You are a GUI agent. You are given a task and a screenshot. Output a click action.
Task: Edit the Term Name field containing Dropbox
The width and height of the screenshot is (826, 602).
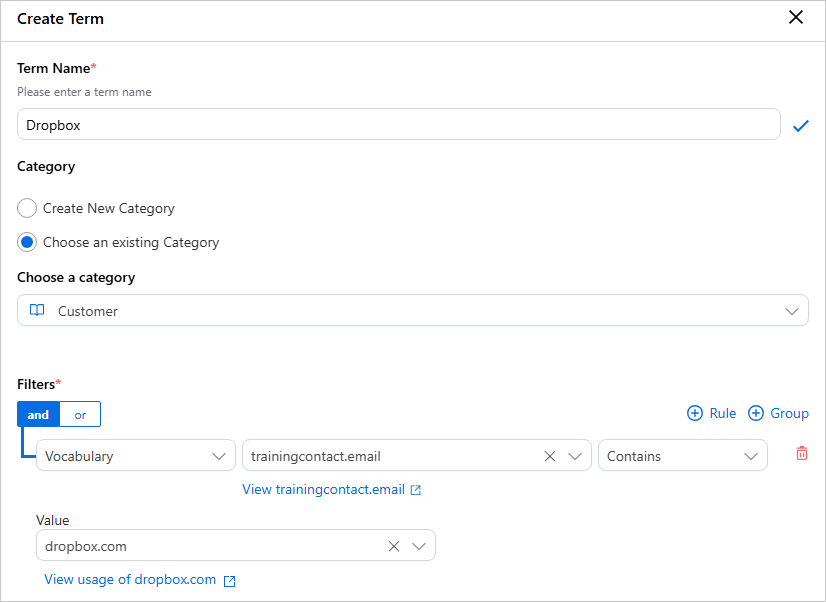coord(398,124)
